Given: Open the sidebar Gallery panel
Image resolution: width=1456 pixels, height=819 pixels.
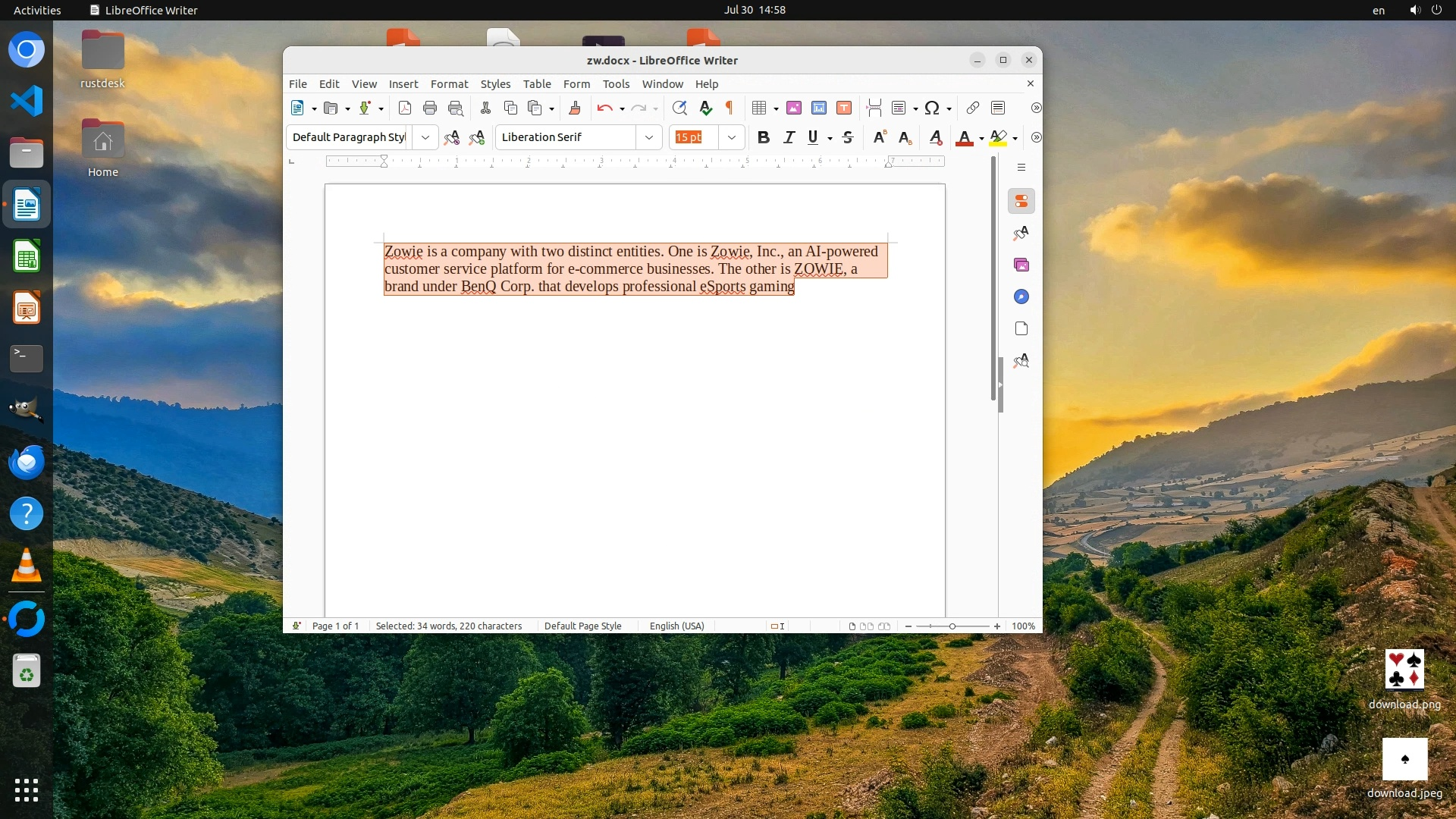Looking at the screenshot, I should pyautogui.click(x=1021, y=265).
